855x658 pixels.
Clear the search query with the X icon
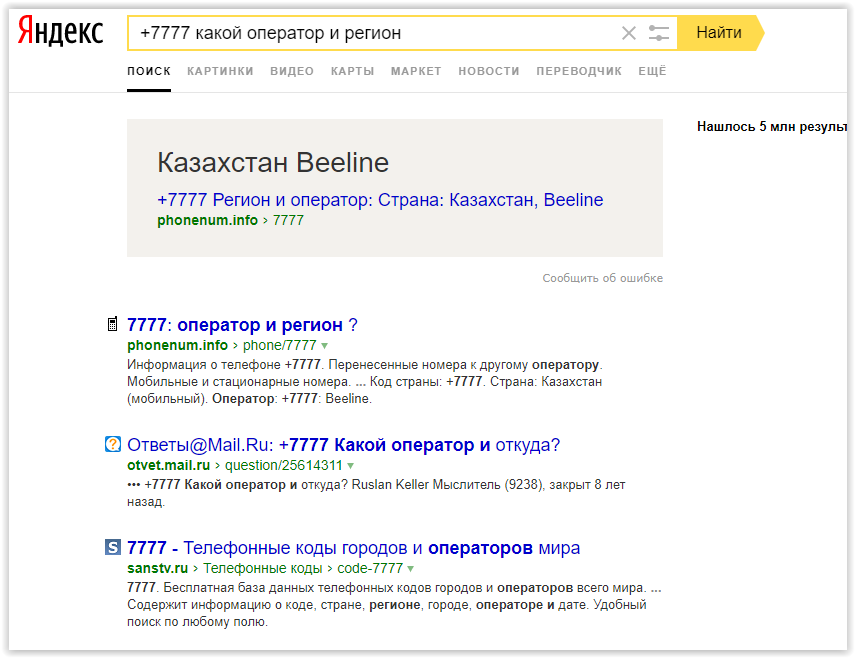(x=629, y=33)
